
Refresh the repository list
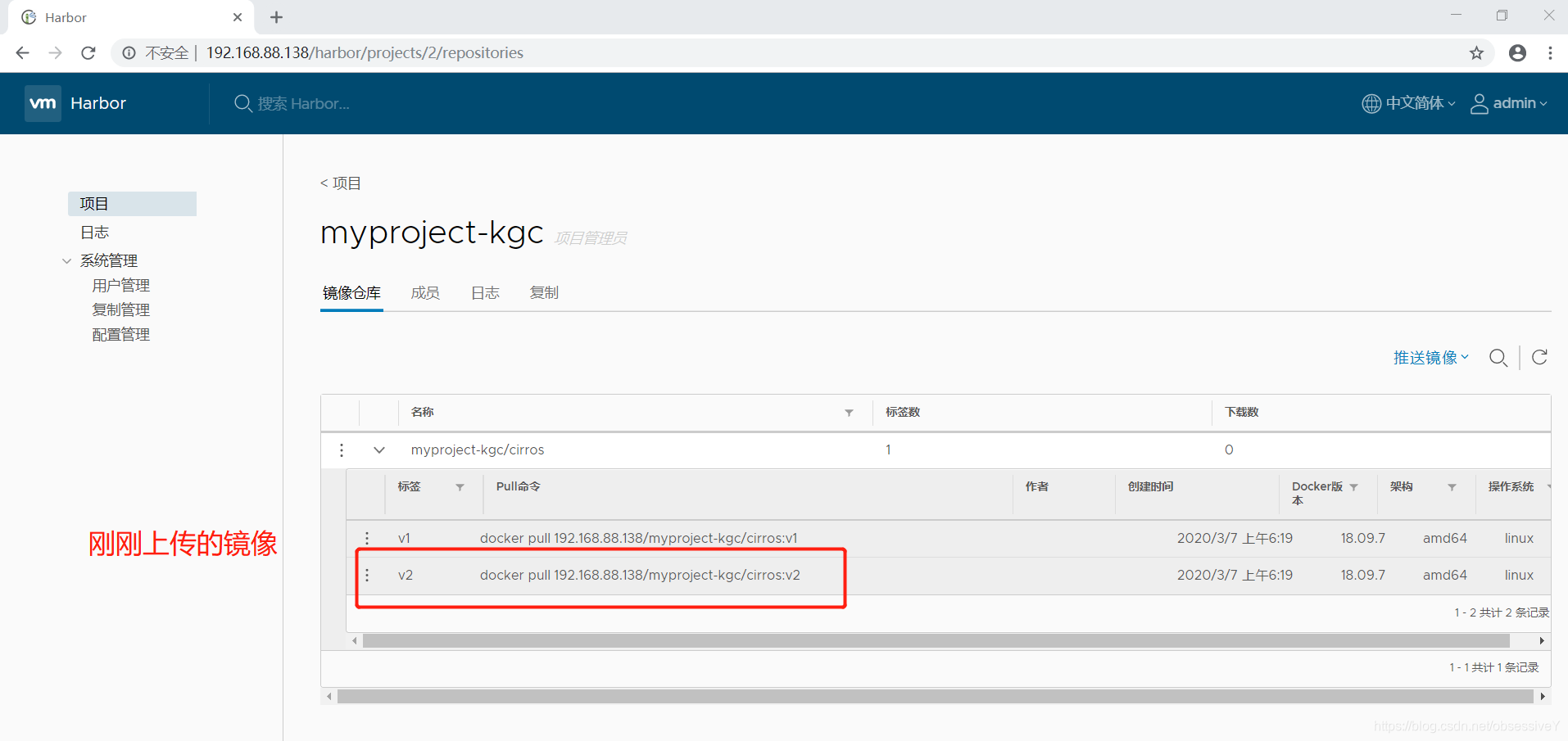1540,357
